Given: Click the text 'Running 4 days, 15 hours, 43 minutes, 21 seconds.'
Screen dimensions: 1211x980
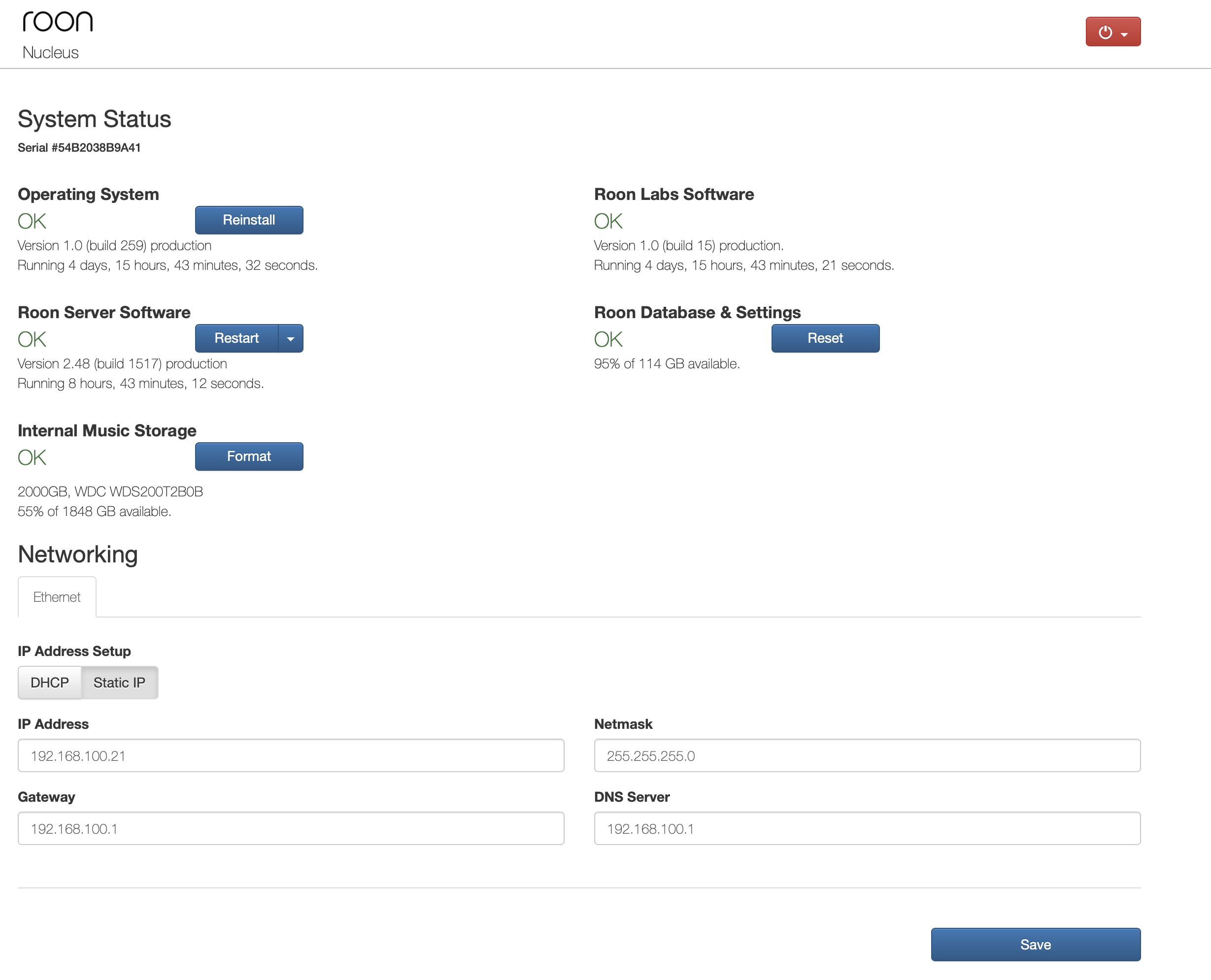Looking at the screenshot, I should pos(744,265).
